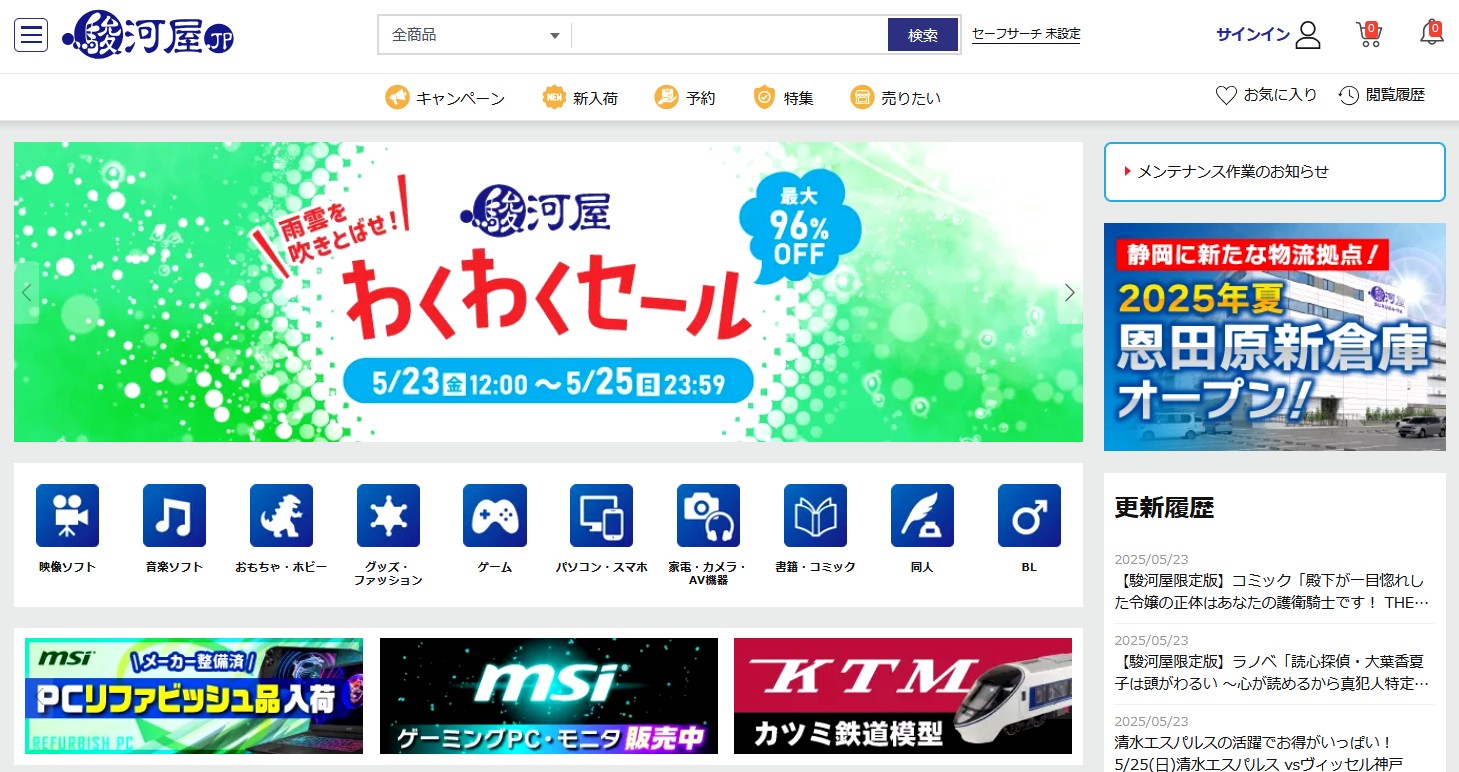This screenshot has width=1459, height=772.
Task: Open セーフサーチ 未設定 setting link
Action: [x=1026, y=34]
